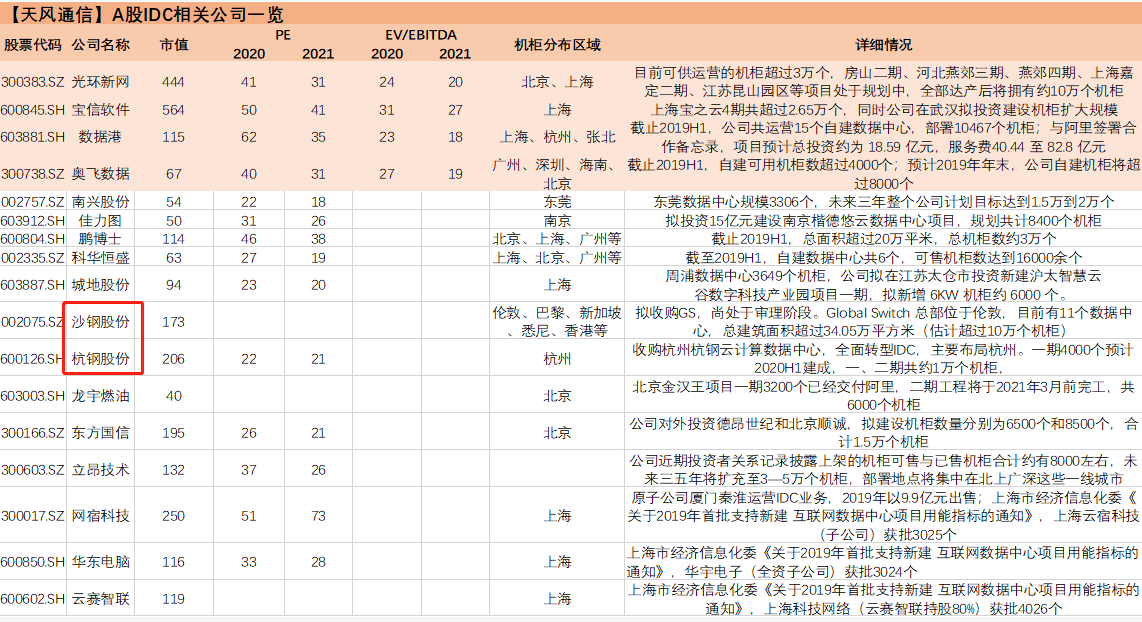Viewport: 1142px width, 622px height.
Task: Select company name 华东电脑
Action: coord(101,562)
